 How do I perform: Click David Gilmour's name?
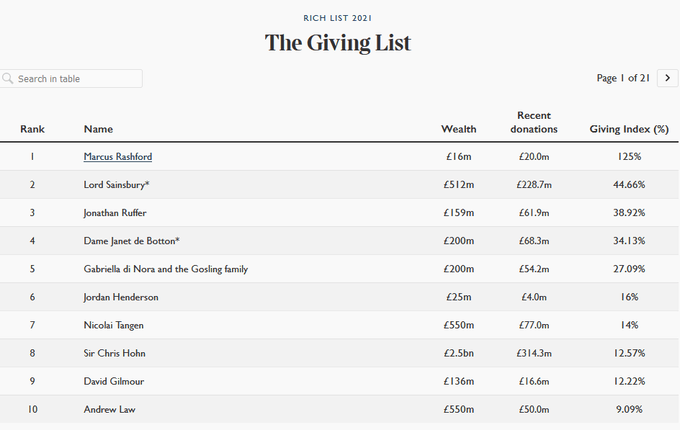click(114, 381)
